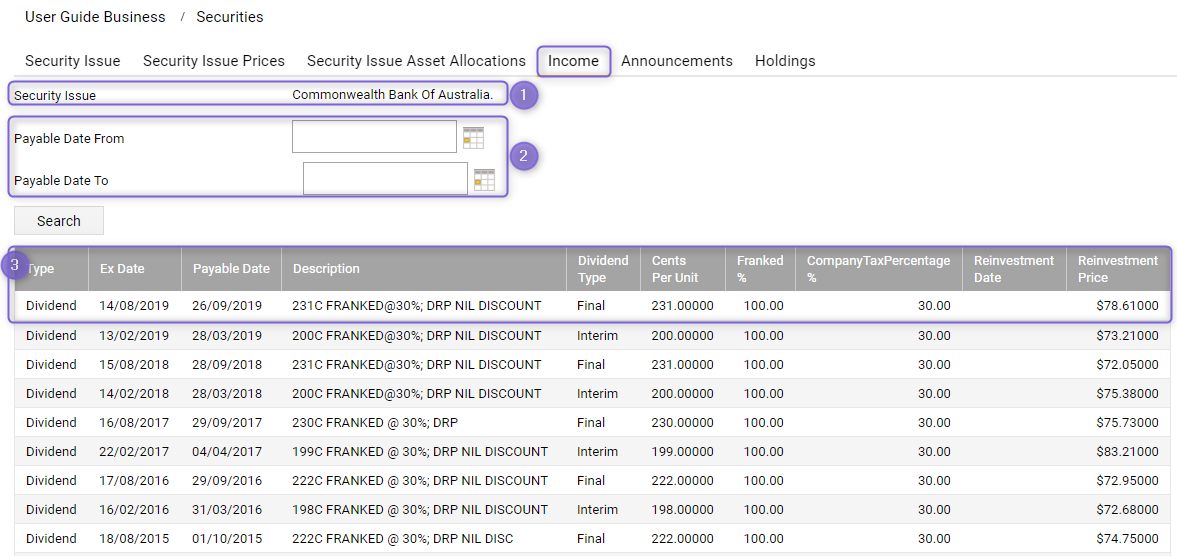The height and width of the screenshot is (556, 1177).
Task: Click reinvestment price $75.38000
Action: [1125, 394]
